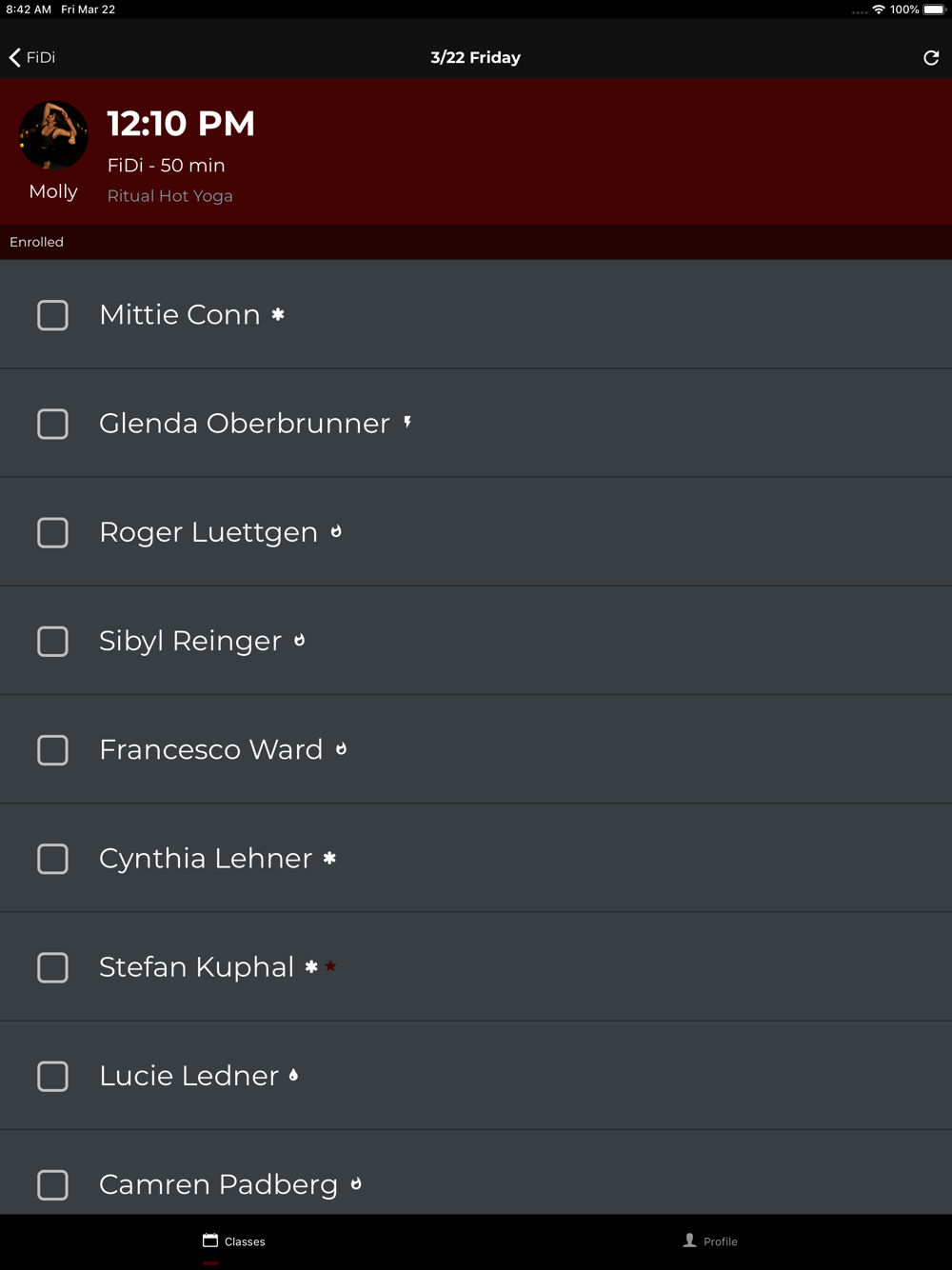Tick the checkbox for Sibyl Reinger
Viewport: 952px width, 1270px height.
click(x=53, y=642)
